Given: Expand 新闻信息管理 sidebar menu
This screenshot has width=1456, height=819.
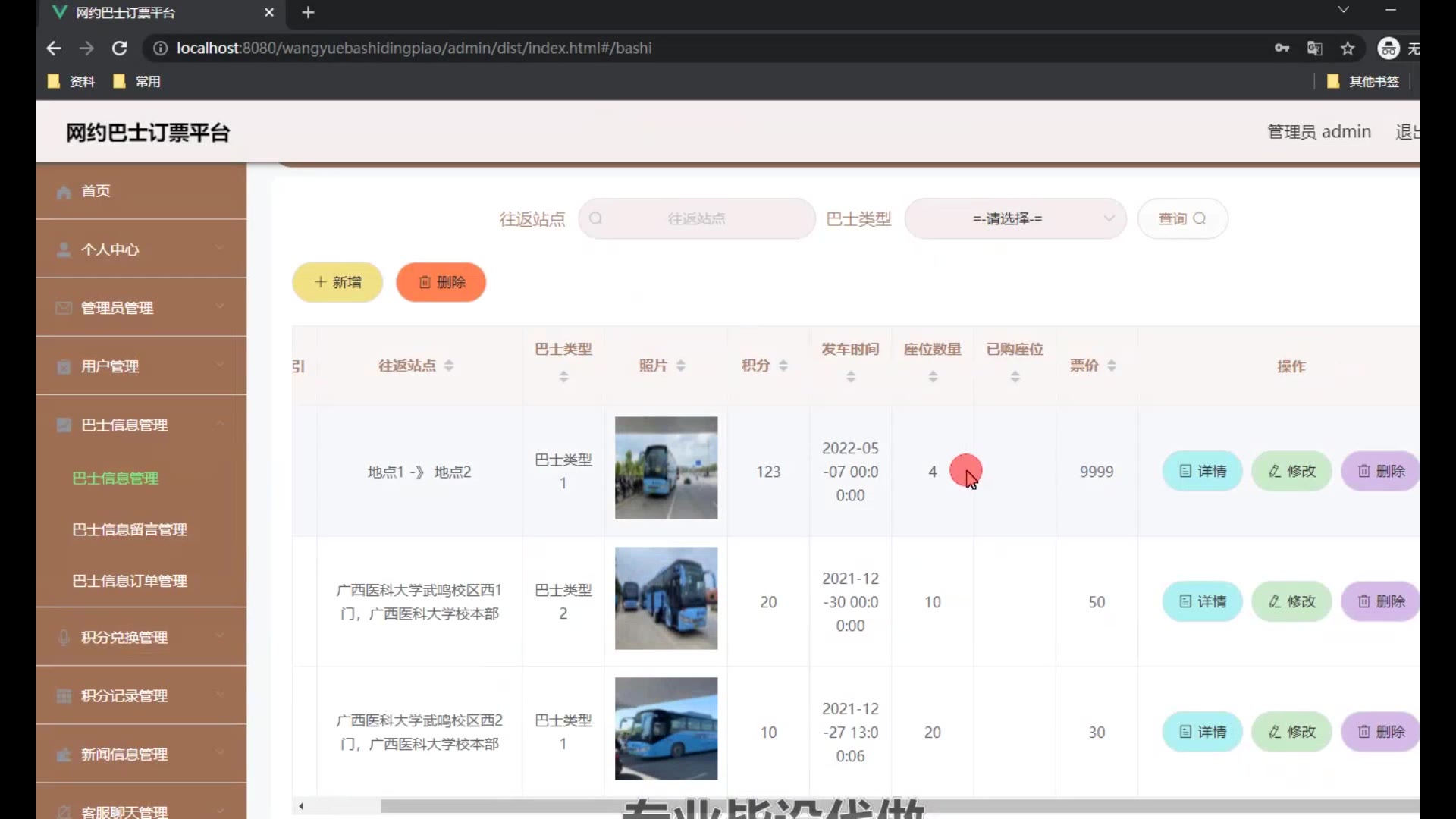Looking at the screenshot, I should 141,754.
